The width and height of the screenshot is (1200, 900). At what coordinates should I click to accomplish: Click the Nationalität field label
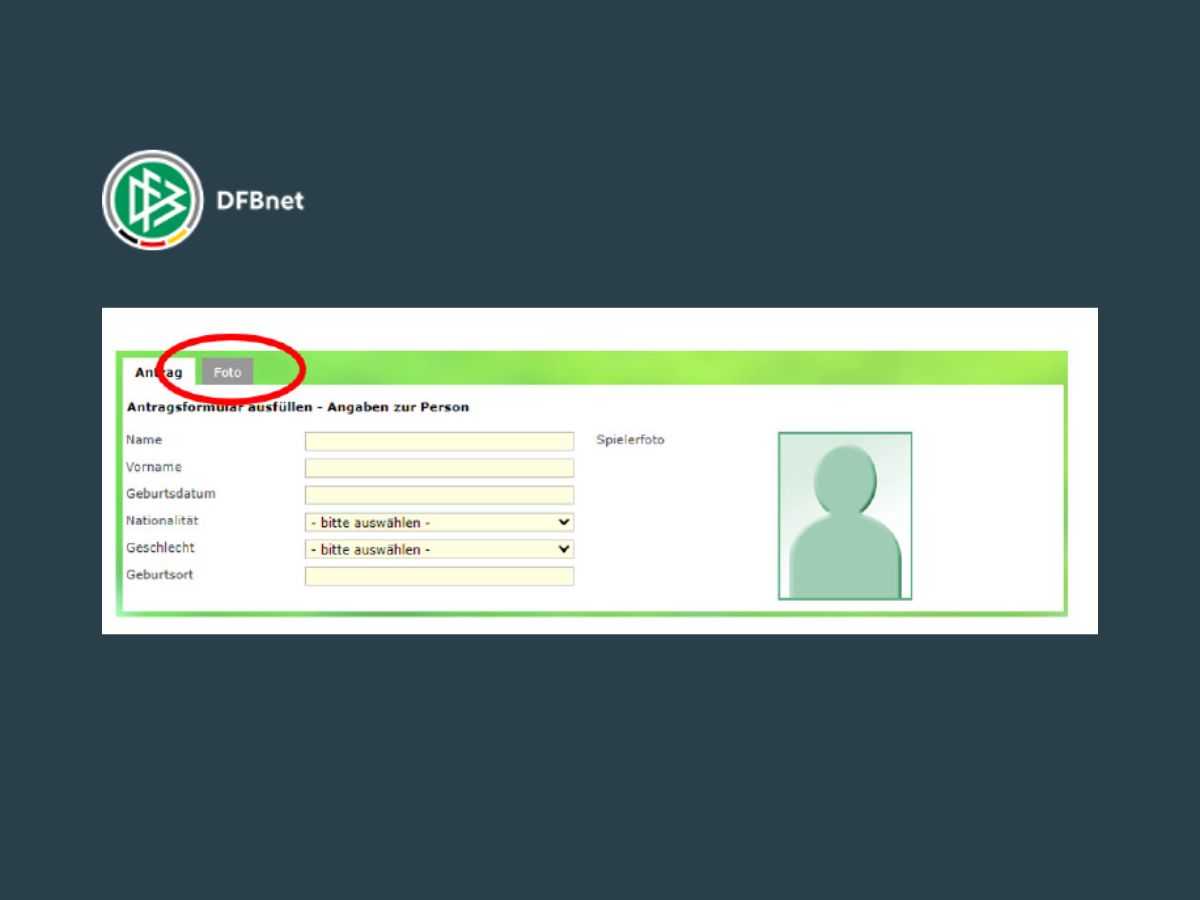(162, 521)
